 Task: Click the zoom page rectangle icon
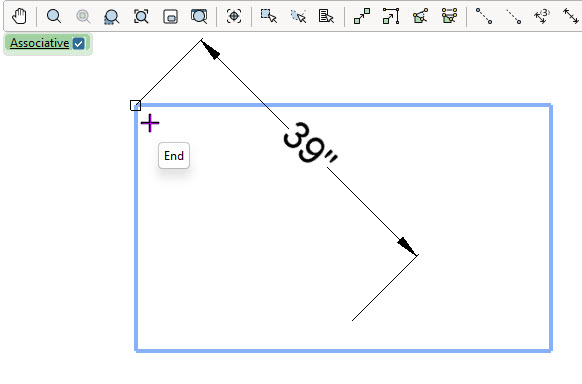(x=170, y=17)
